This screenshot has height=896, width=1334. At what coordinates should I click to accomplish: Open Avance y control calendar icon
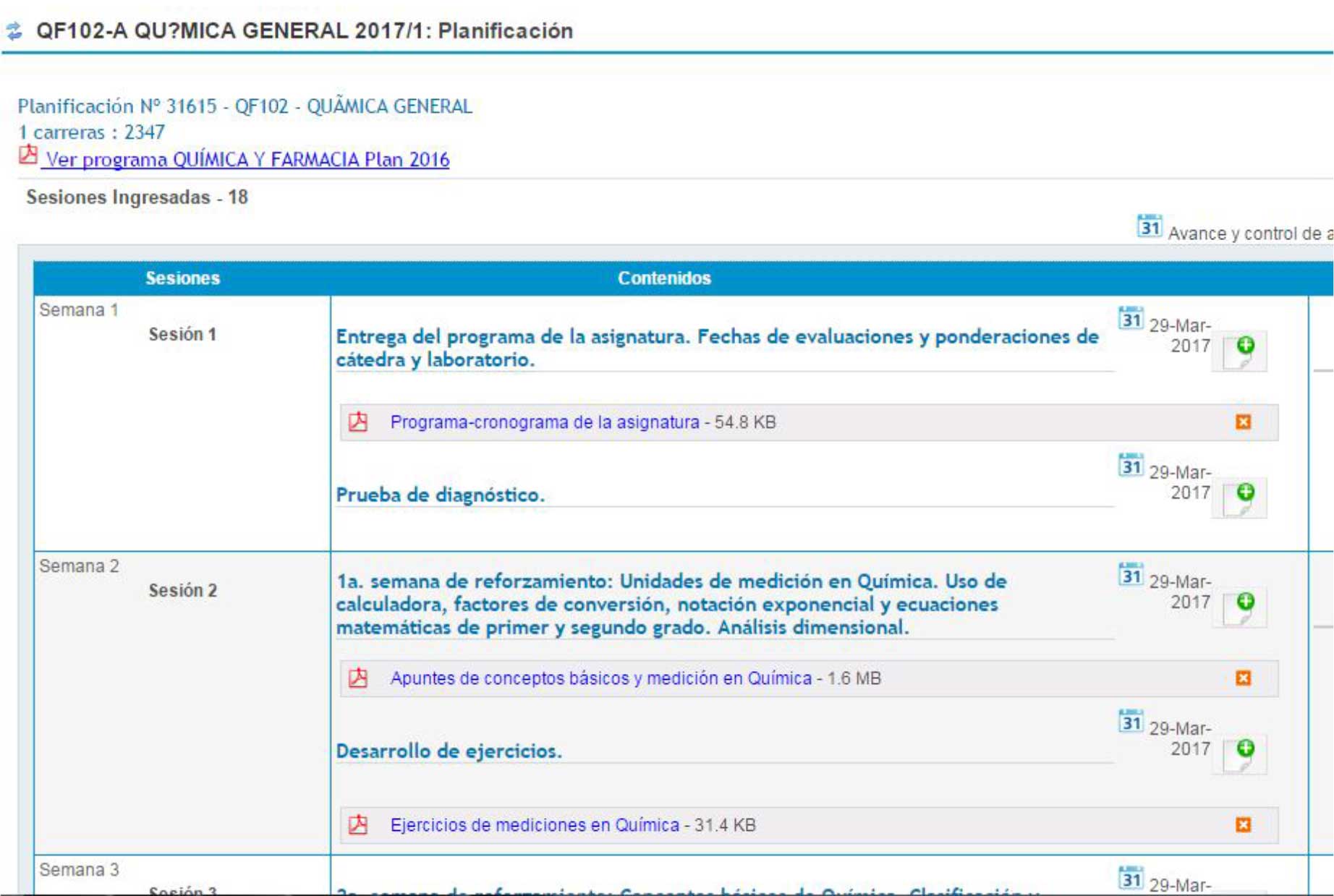pyautogui.click(x=1149, y=227)
